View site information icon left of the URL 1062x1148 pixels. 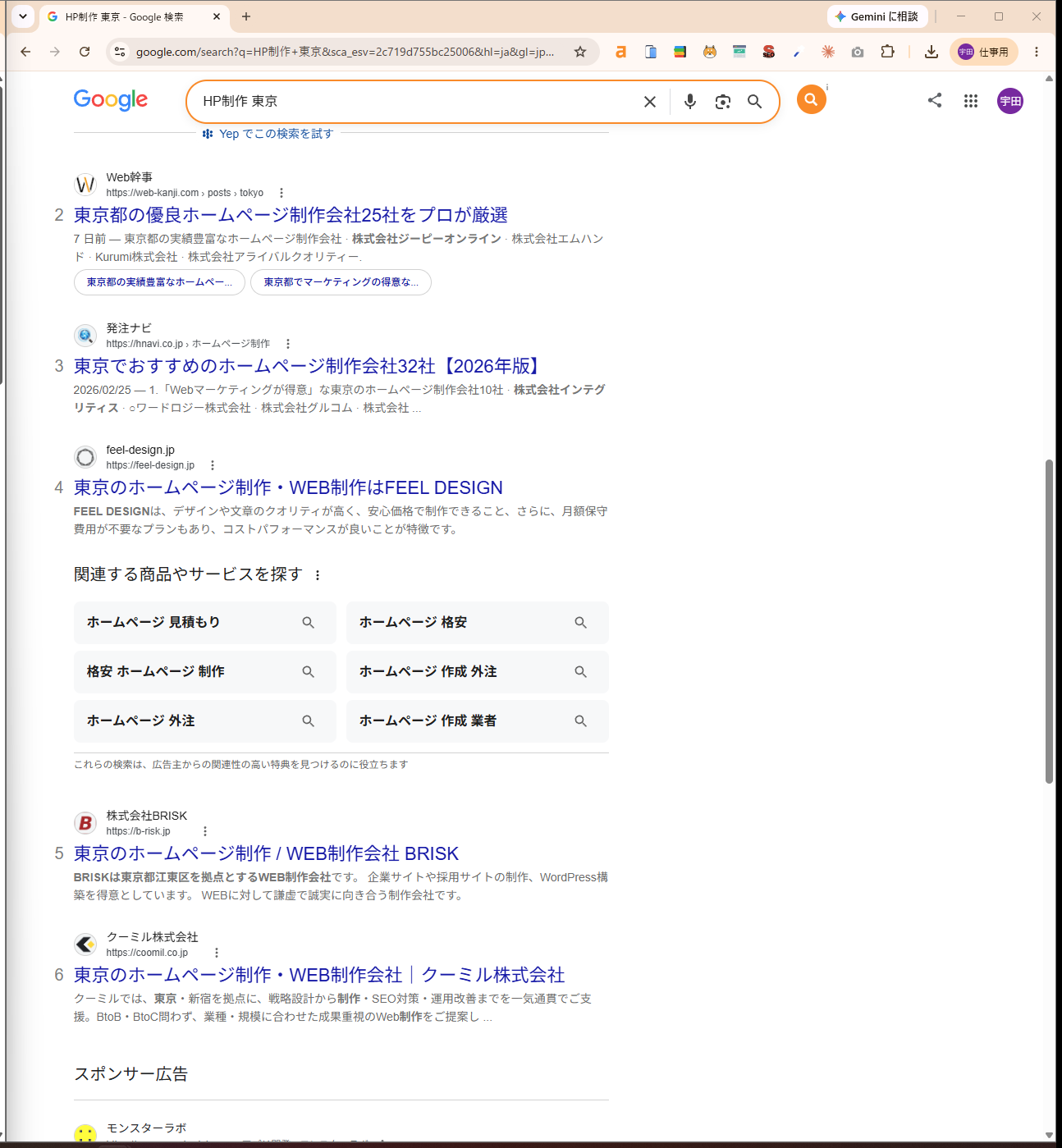pos(120,52)
